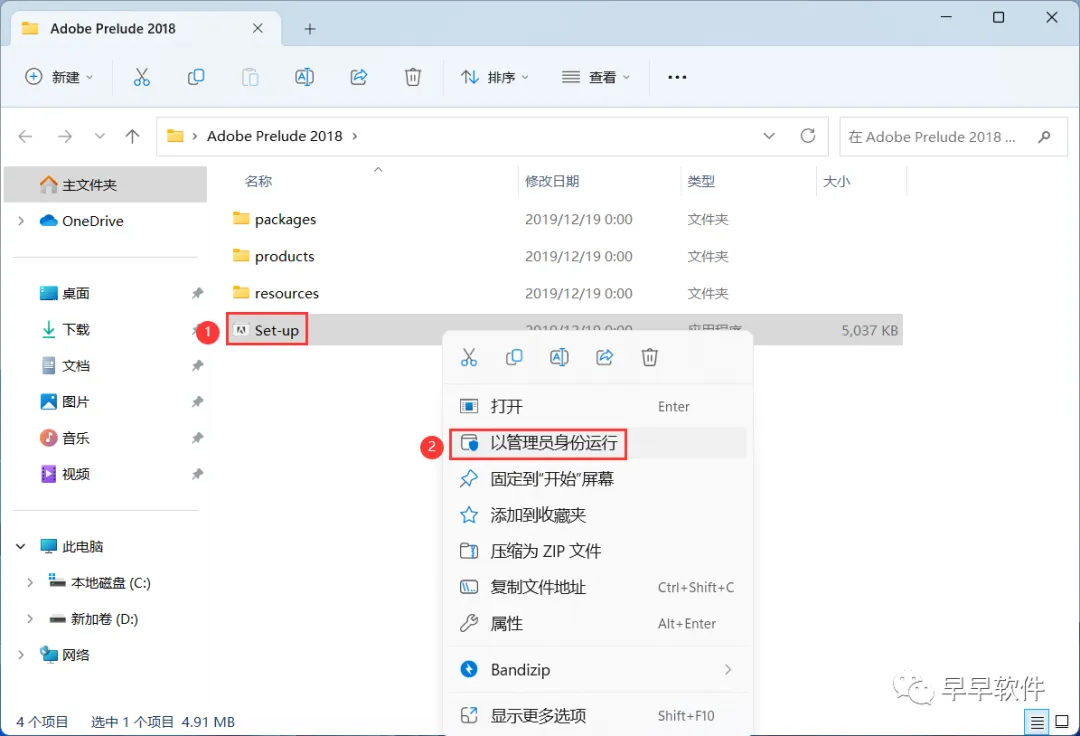Viewport: 1080px width, 736px height.
Task: Choose 属性 in the context menu
Action: pyautogui.click(x=598, y=624)
